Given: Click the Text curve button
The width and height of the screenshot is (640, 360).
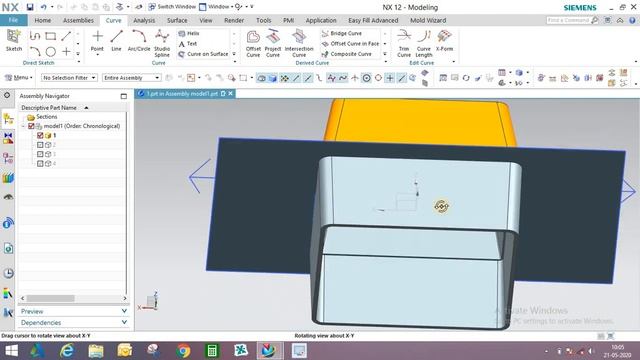Looking at the screenshot, I should click(188, 44).
